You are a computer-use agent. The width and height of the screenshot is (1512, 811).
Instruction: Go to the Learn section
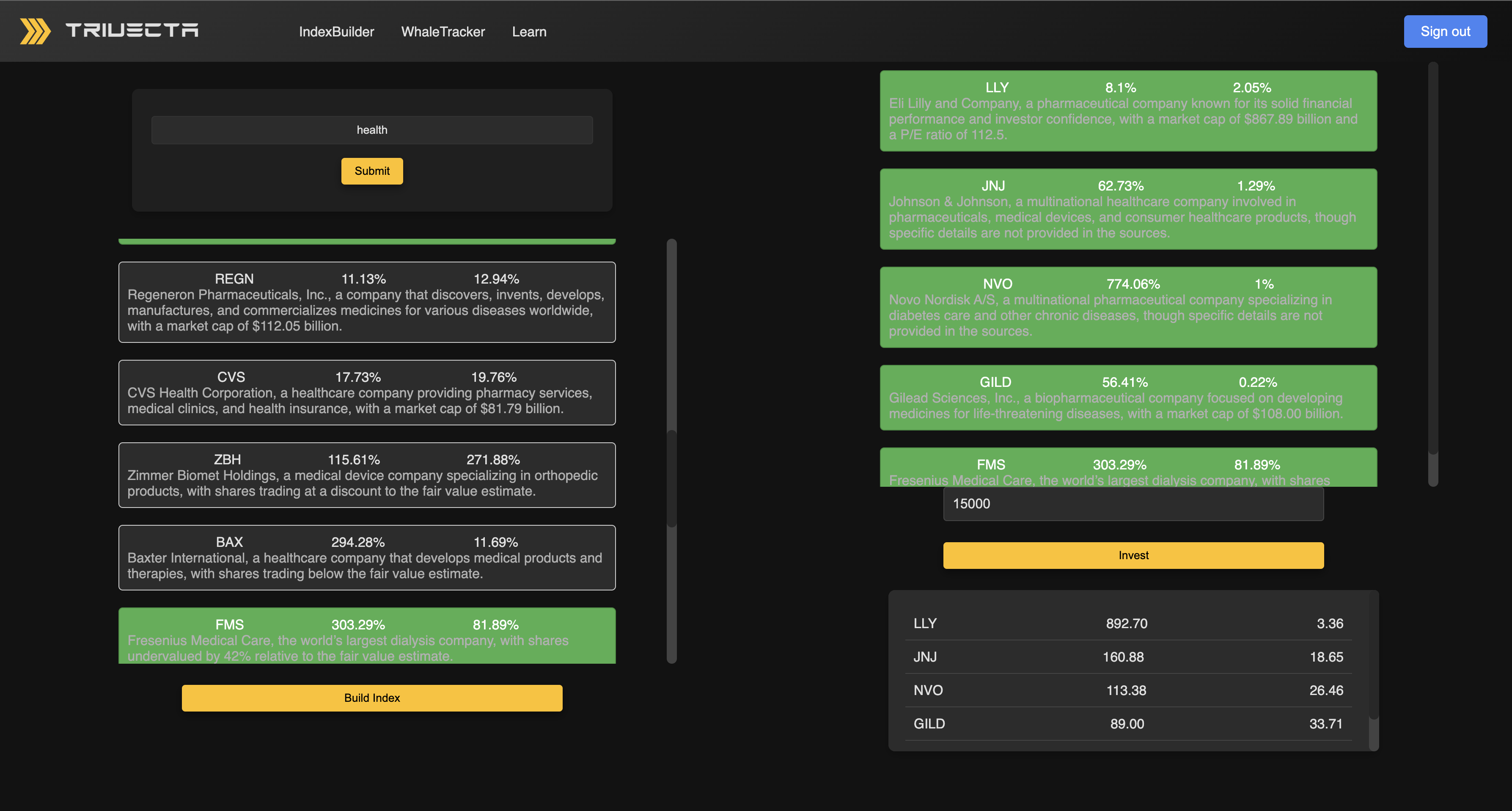point(529,32)
